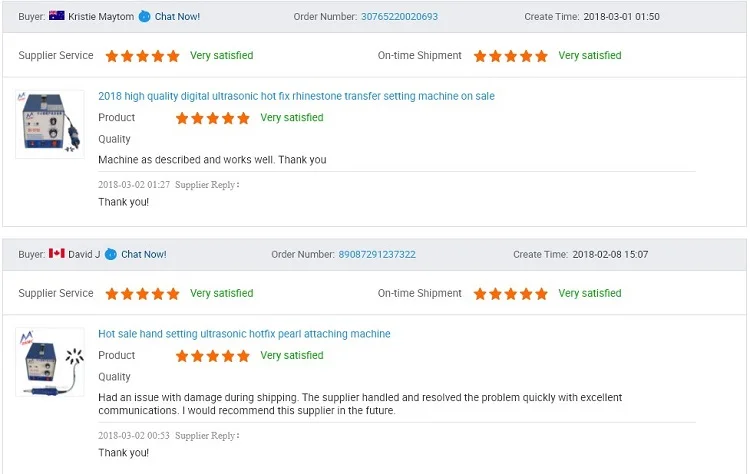The height and width of the screenshot is (474, 750).
Task: Click buyer name Kristie Maytom
Action: click(101, 16)
